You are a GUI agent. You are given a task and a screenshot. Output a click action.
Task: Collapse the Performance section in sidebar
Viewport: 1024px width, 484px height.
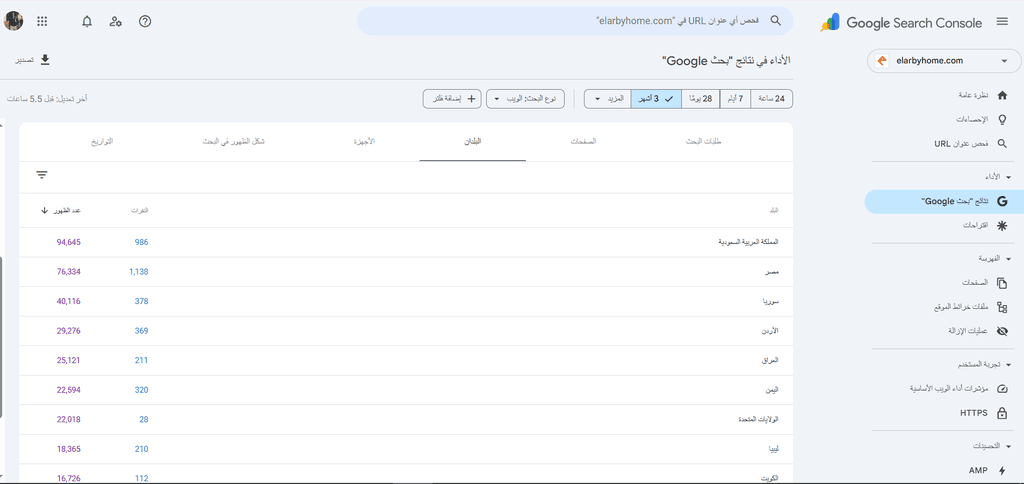(x=1008, y=177)
